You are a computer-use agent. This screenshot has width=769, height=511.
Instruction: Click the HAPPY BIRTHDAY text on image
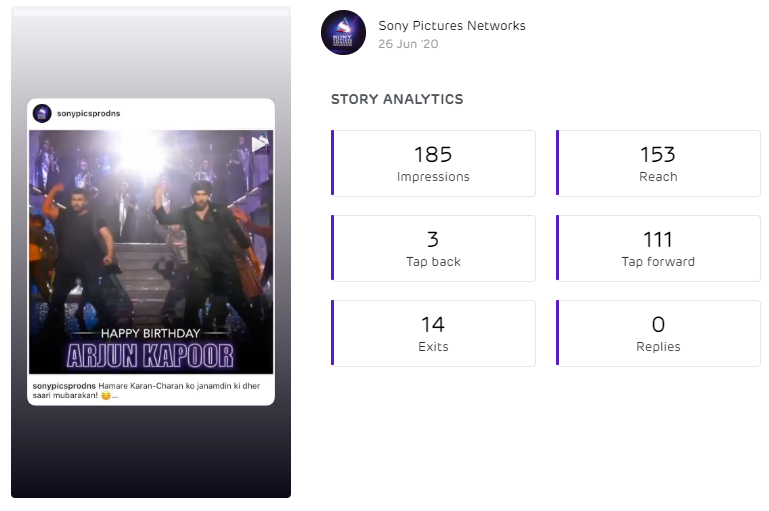pyautogui.click(x=151, y=333)
